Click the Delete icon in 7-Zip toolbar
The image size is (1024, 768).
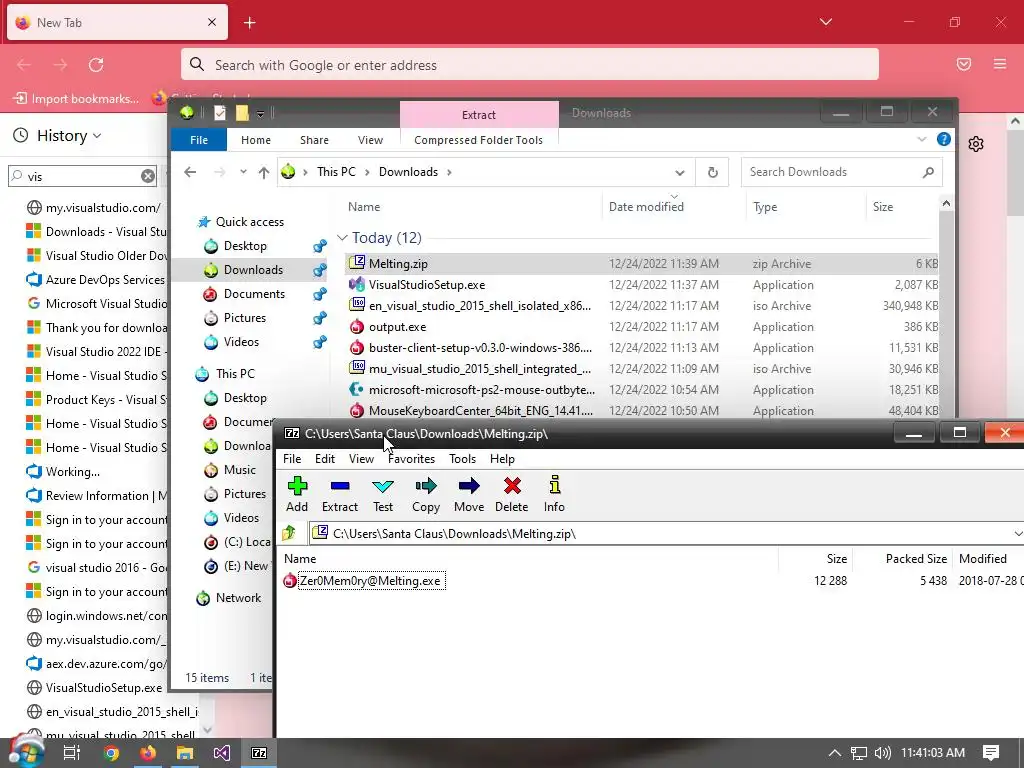tap(511, 494)
